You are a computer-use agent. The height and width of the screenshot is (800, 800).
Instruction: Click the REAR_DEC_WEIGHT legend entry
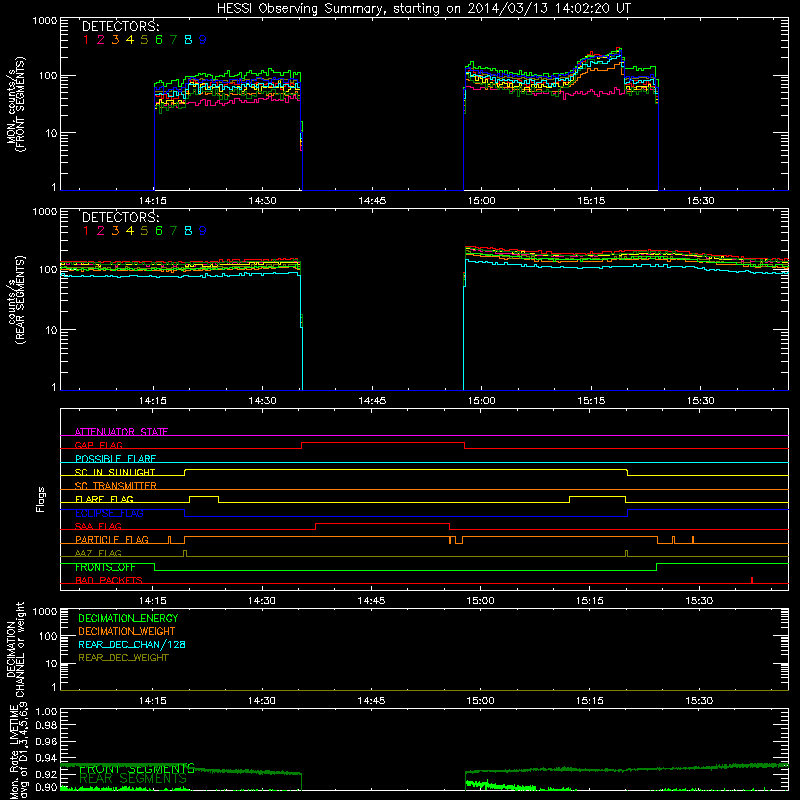click(123, 658)
